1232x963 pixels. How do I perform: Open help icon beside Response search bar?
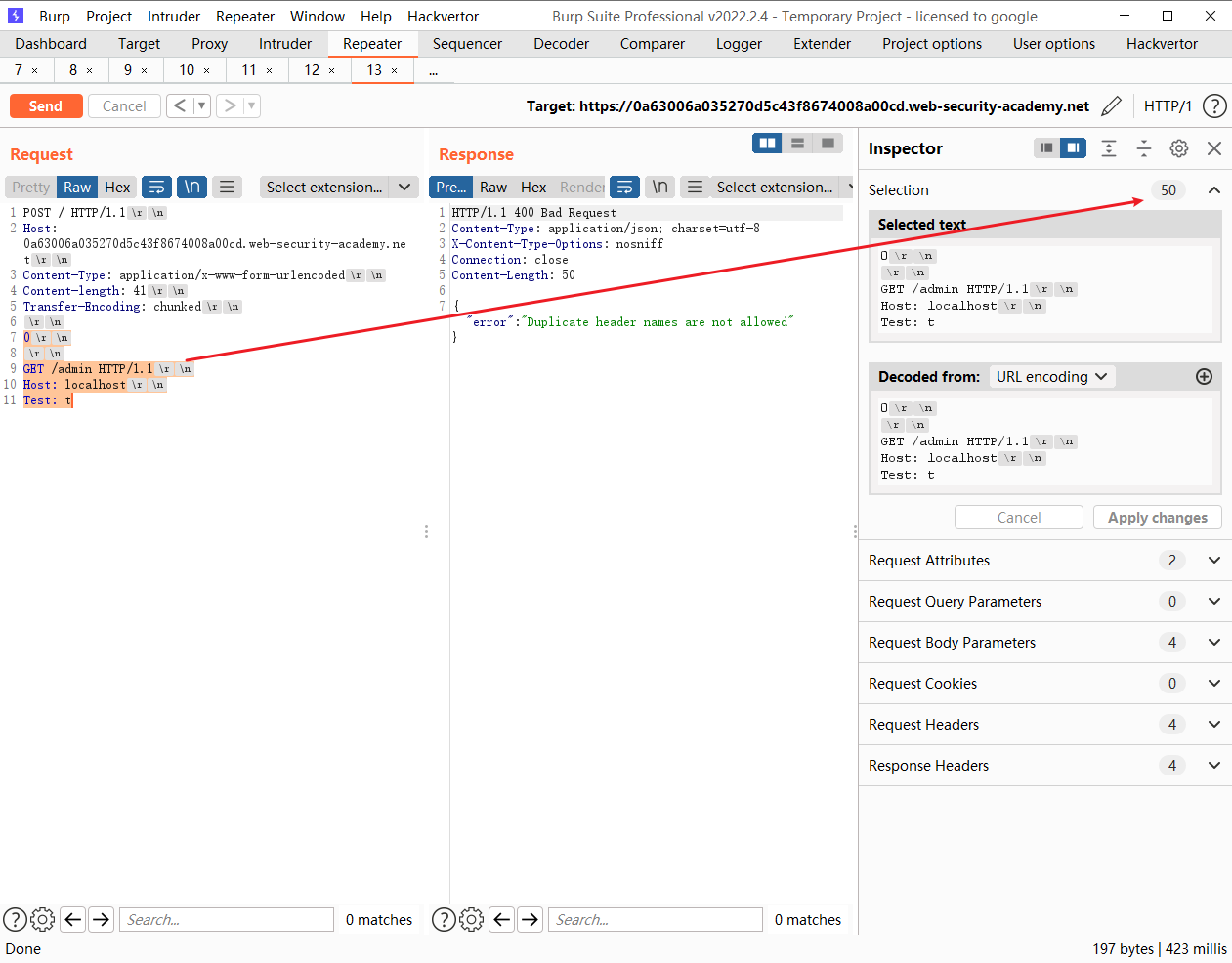tap(444, 919)
